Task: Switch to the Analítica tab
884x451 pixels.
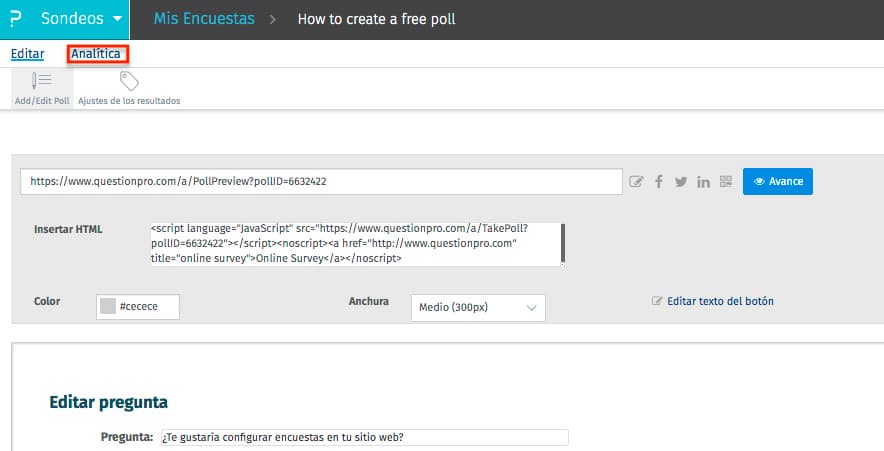Action: pos(96,54)
